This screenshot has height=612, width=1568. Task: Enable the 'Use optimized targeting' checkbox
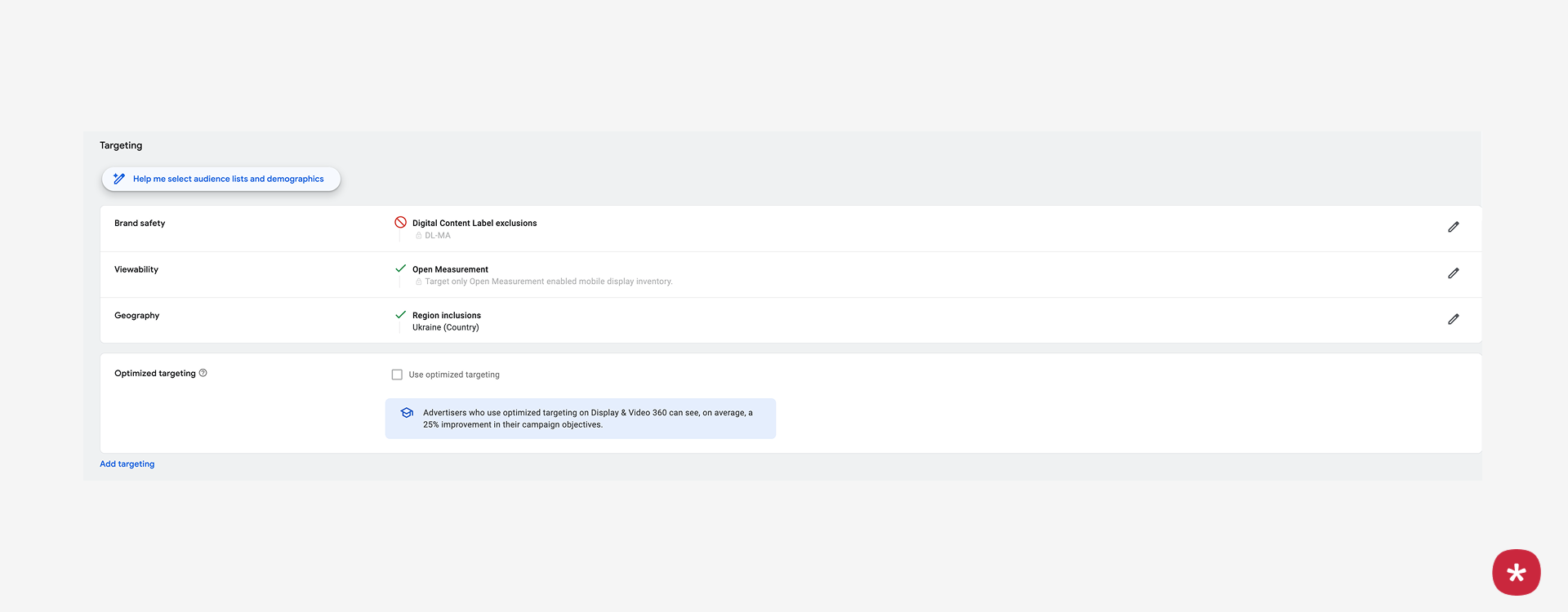(397, 375)
